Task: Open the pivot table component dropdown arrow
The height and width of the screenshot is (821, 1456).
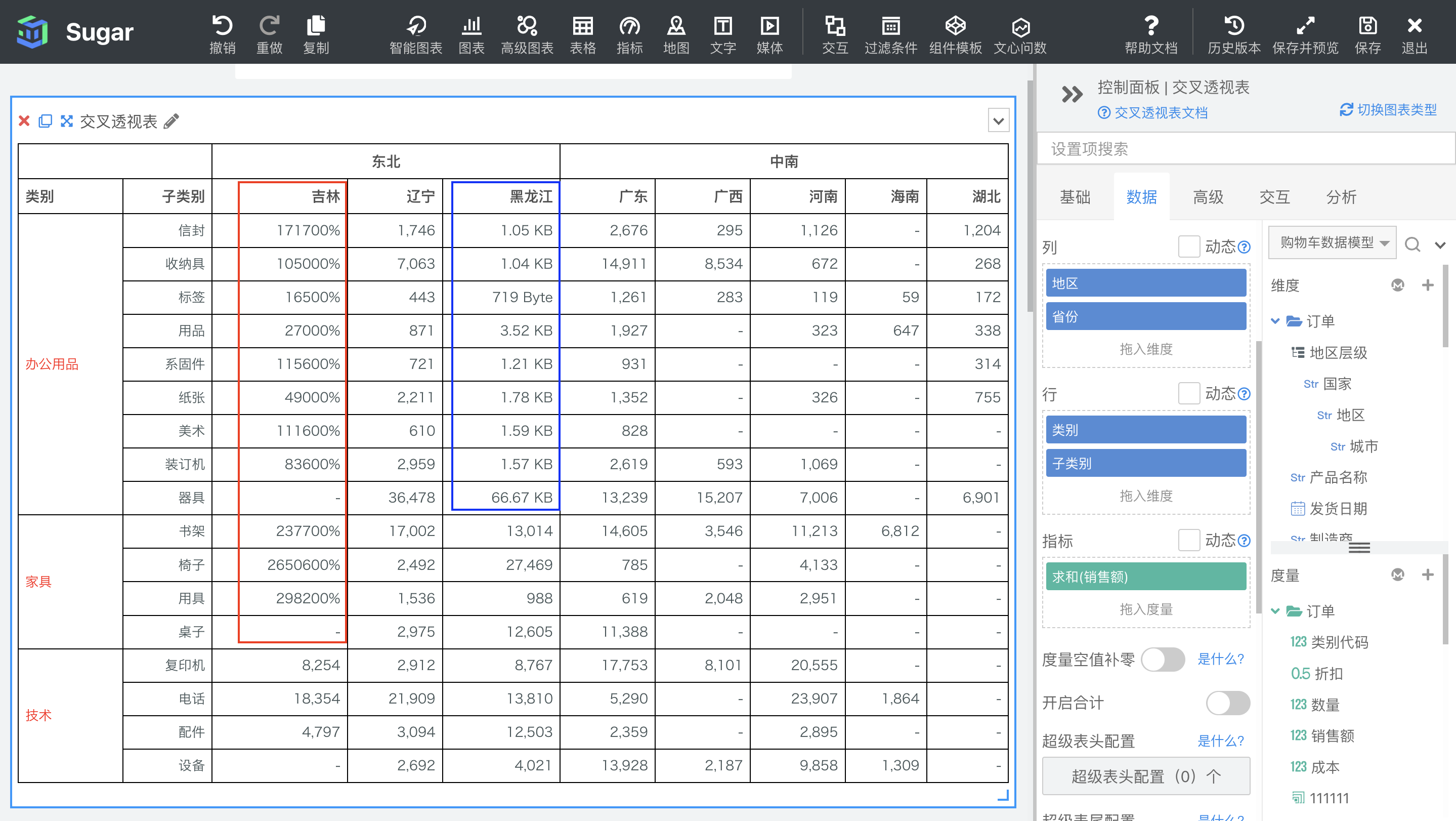Action: tap(998, 120)
